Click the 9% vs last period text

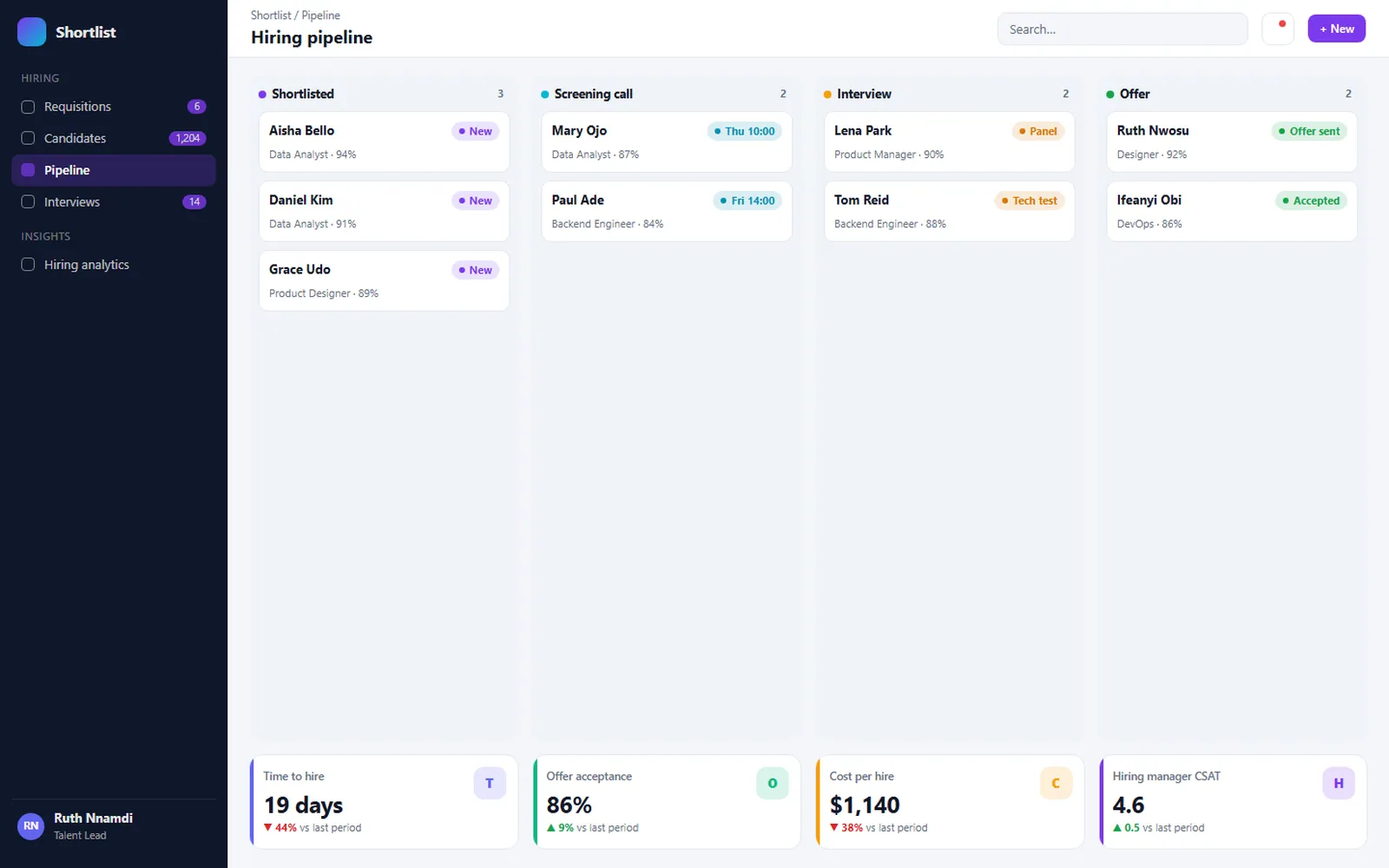pos(593,828)
